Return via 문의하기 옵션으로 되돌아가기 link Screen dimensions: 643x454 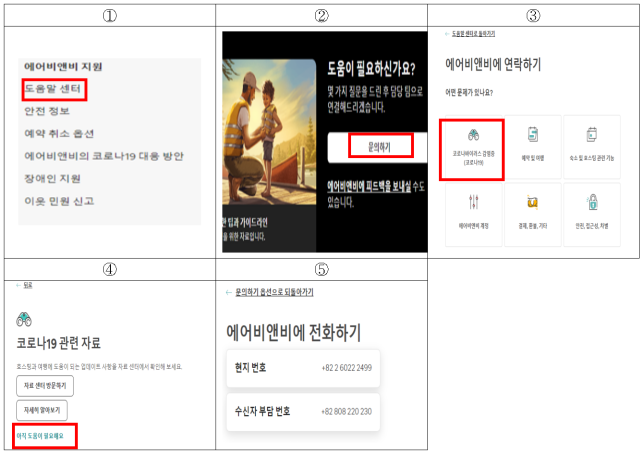tap(274, 292)
